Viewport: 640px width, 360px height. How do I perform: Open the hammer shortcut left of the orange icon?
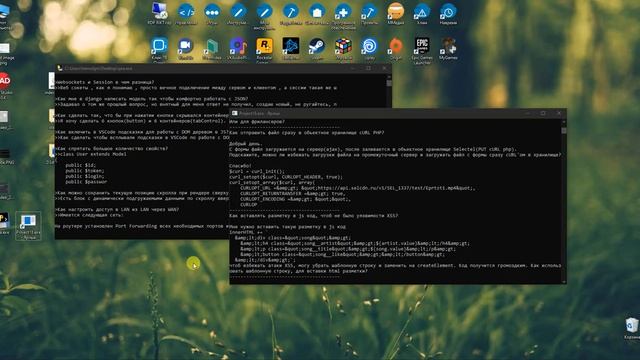pos(369,12)
